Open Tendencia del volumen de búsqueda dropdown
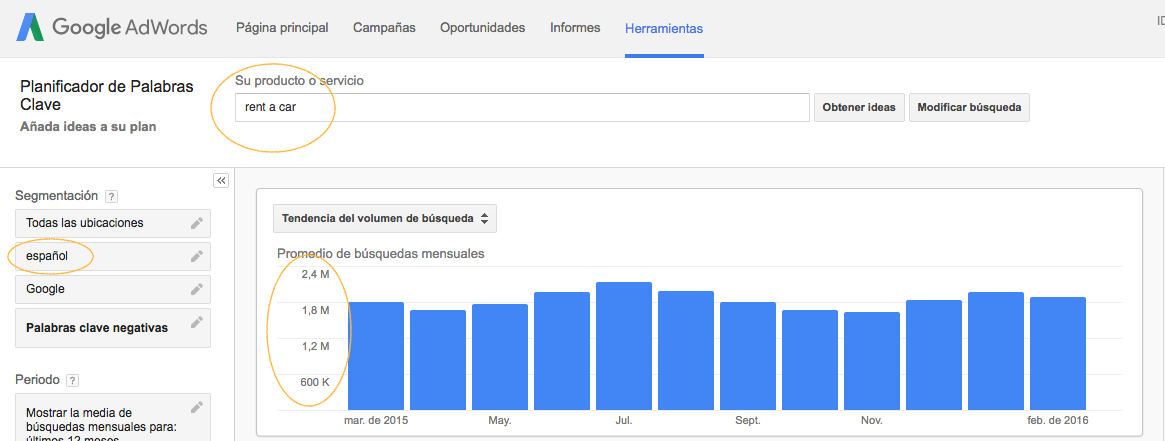This screenshot has height=441, width=1165. [x=385, y=218]
